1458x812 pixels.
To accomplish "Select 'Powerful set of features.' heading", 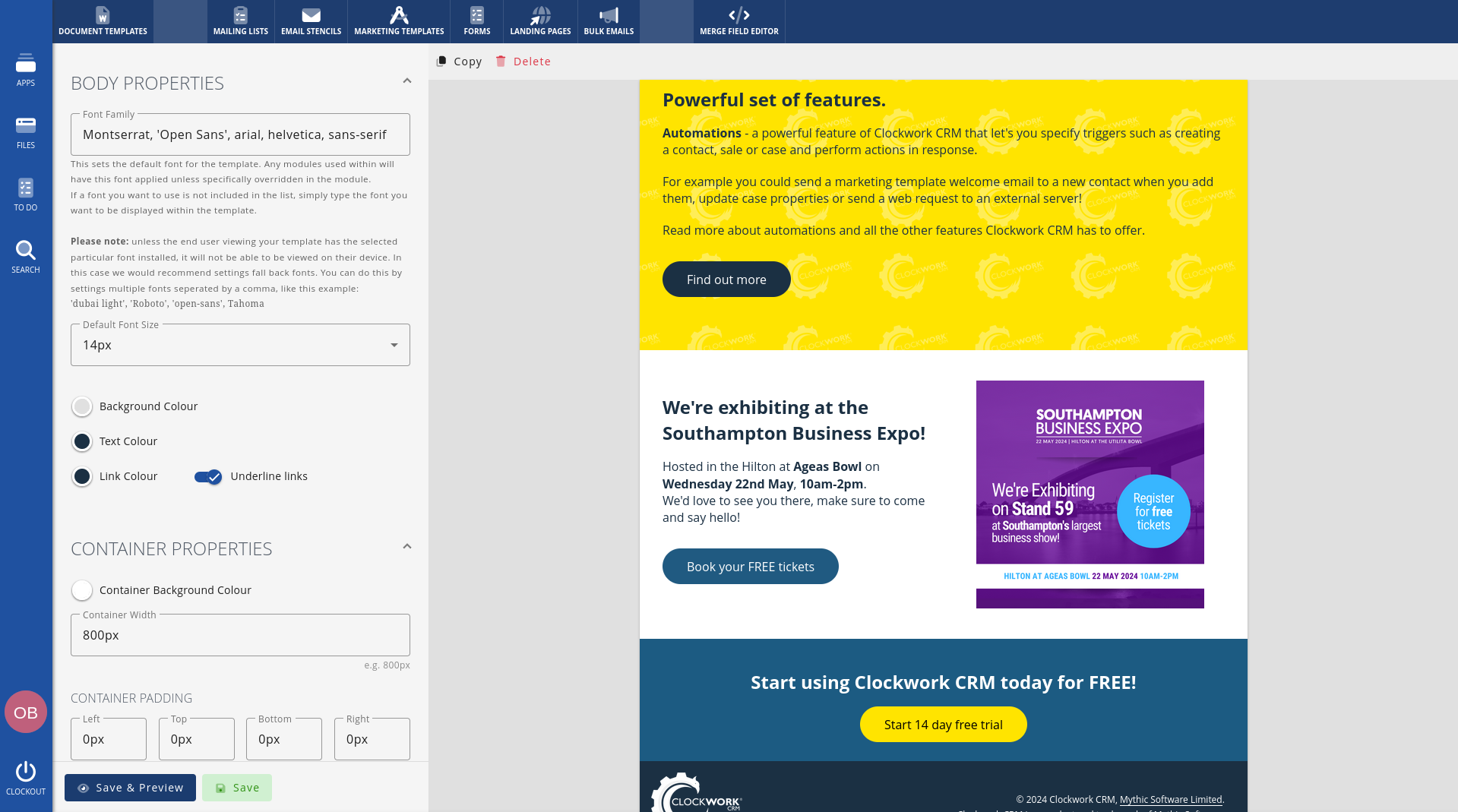I will click(774, 100).
